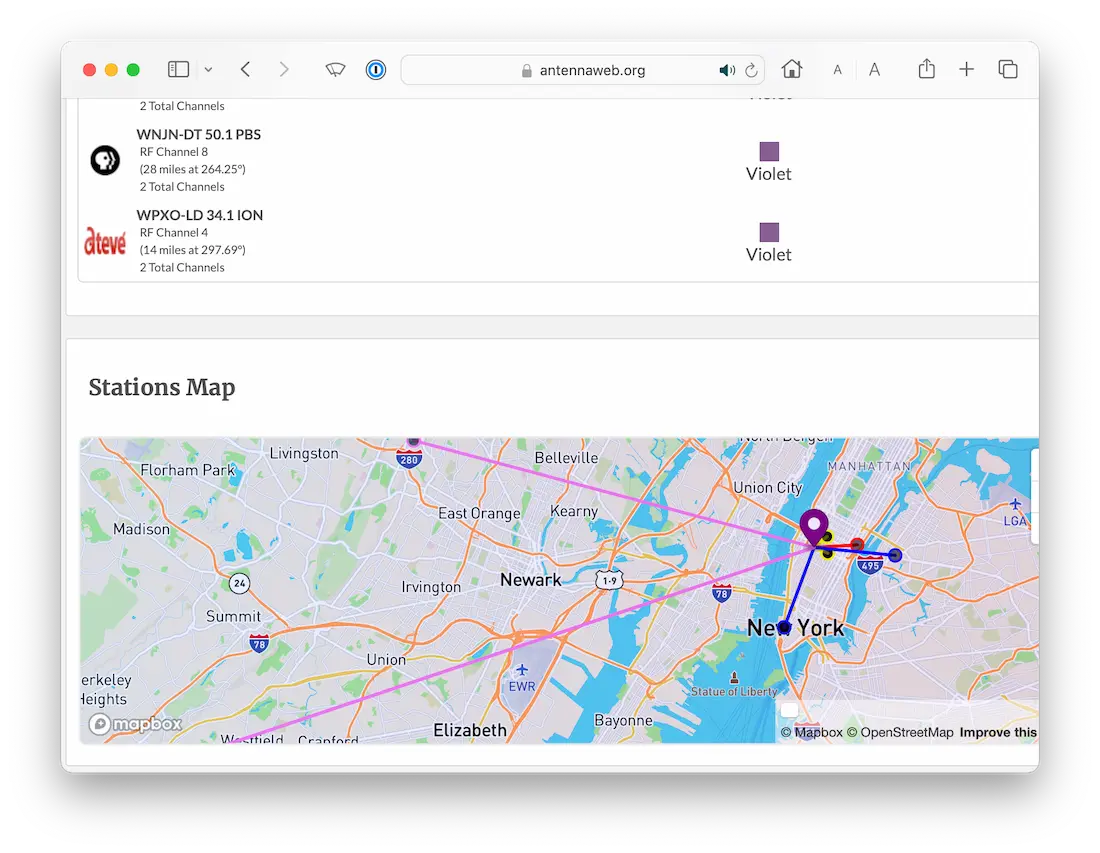The image size is (1100, 853).
Task: Click the Violet label beside WPXO-LD
Action: pos(769,255)
